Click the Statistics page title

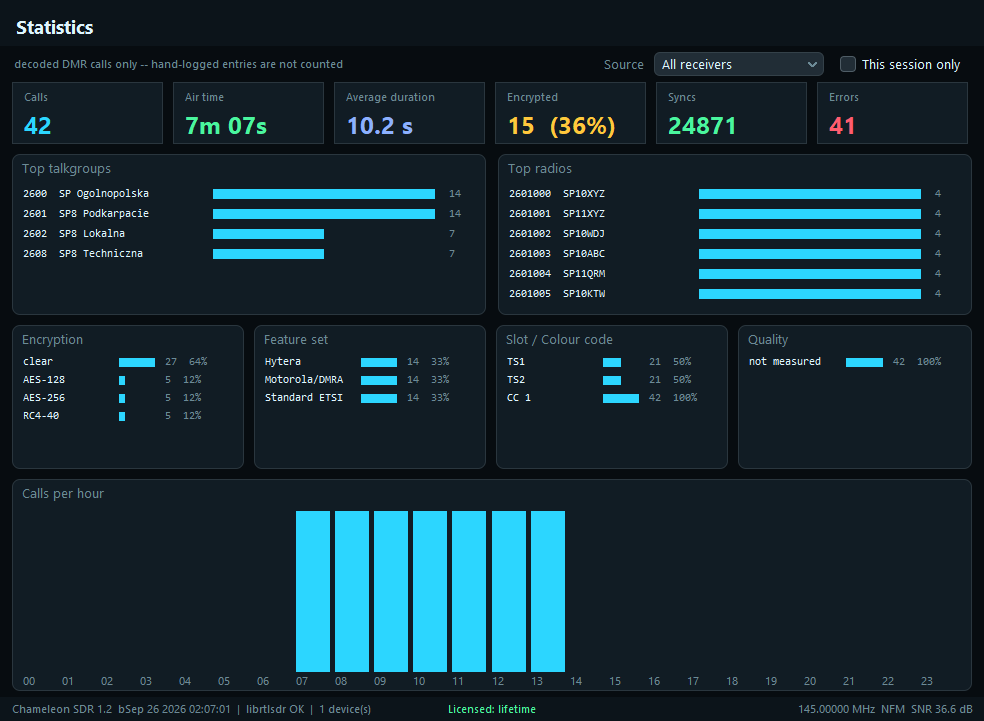[x=55, y=28]
